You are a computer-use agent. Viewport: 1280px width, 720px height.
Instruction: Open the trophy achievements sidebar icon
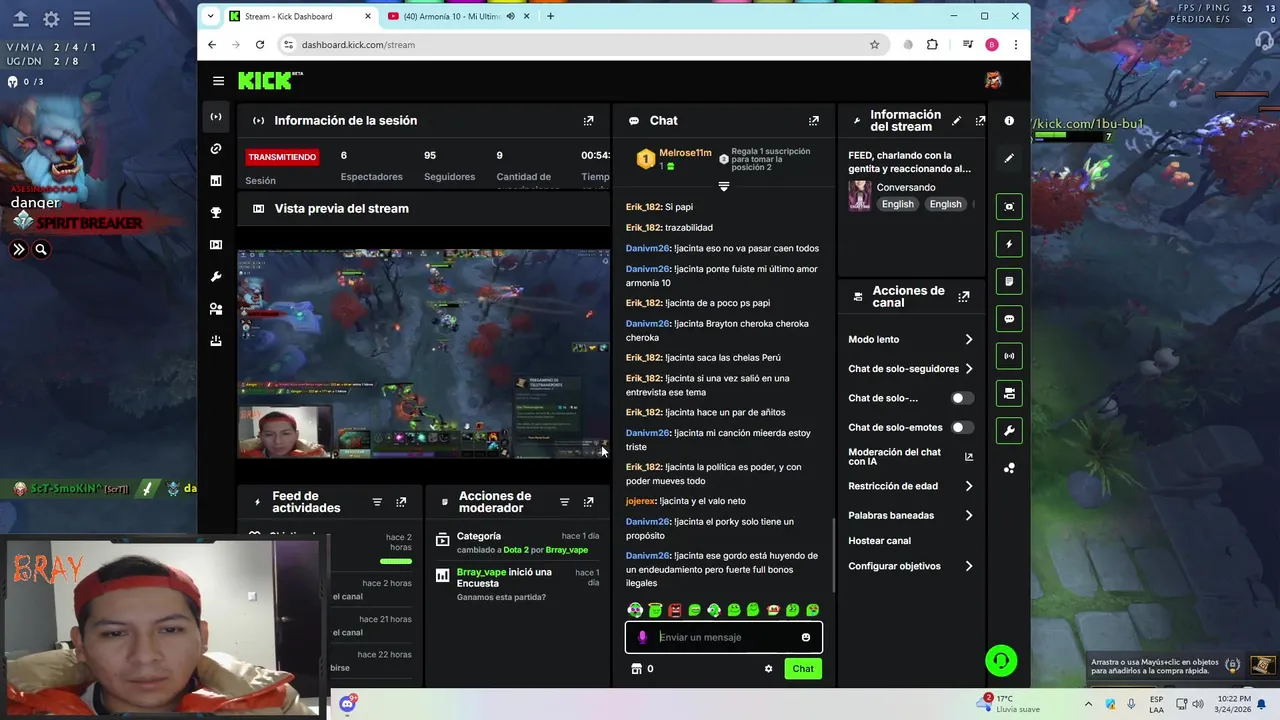[216, 213]
